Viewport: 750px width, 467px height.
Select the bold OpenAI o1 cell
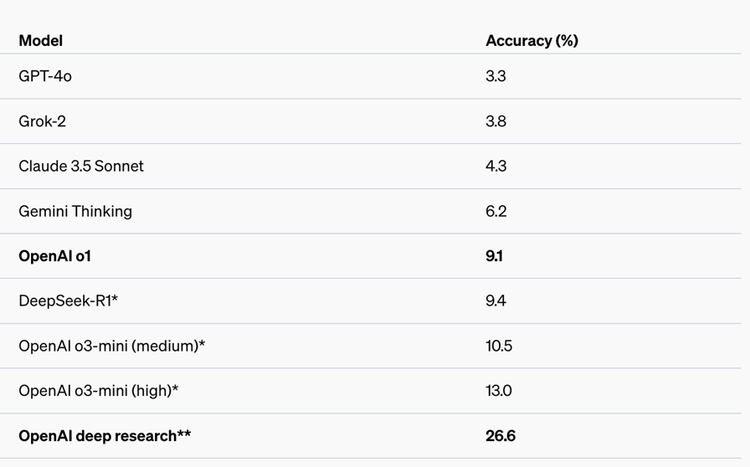pos(55,256)
